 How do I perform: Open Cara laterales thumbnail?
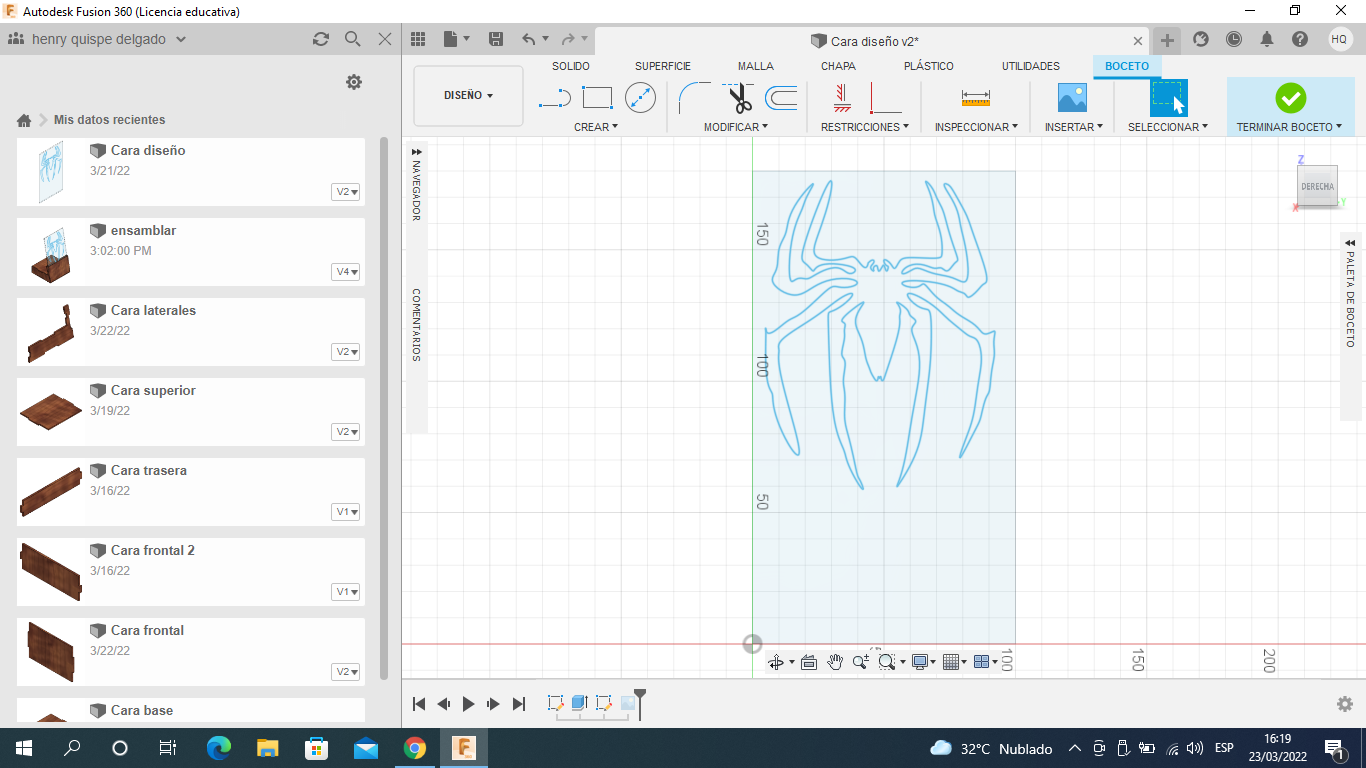coord(51,333)
